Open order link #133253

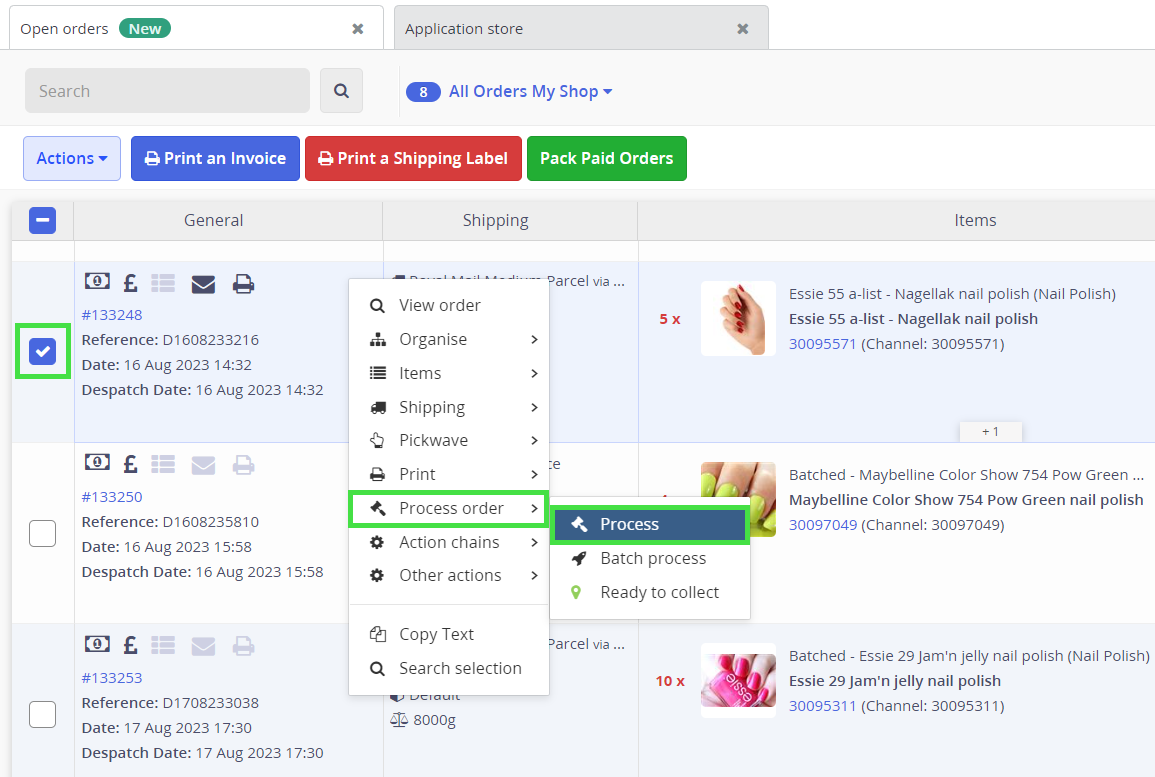(x=112, y=677)
